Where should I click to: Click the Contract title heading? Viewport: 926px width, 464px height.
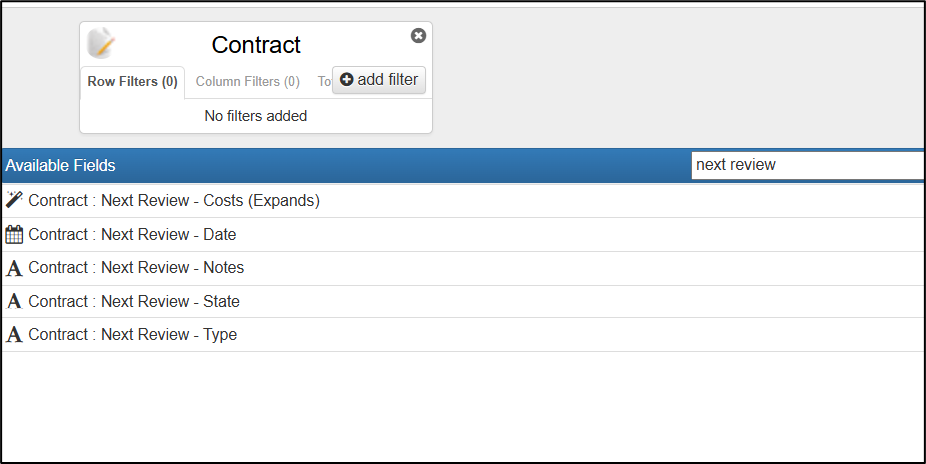[256, 45]
